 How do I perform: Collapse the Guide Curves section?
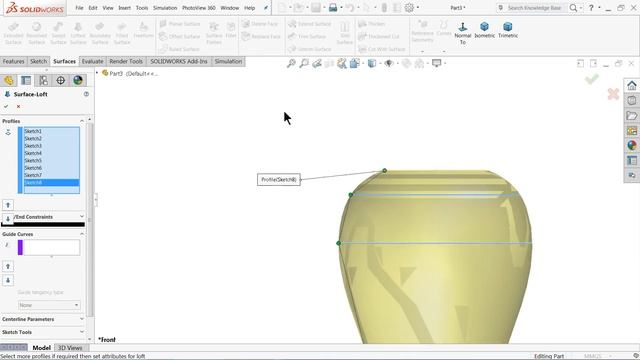[x=82, y=234]
